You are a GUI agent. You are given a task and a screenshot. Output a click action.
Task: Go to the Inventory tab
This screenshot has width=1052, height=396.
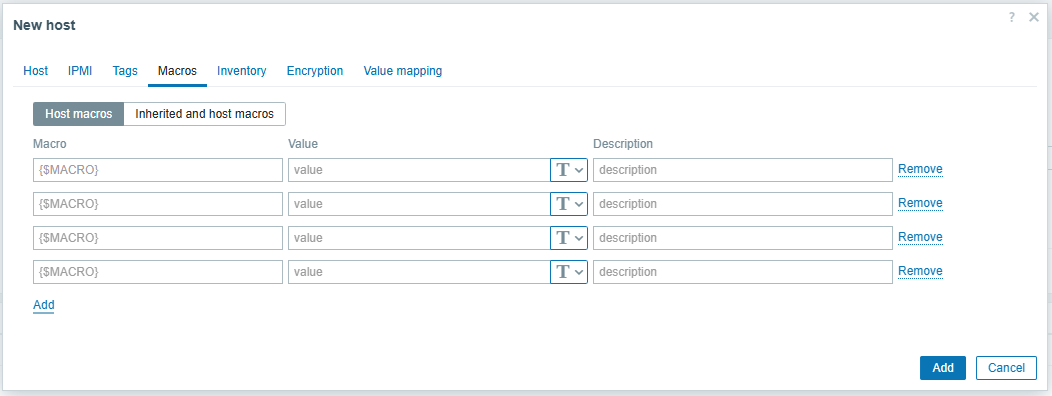(x=242, y=70)
